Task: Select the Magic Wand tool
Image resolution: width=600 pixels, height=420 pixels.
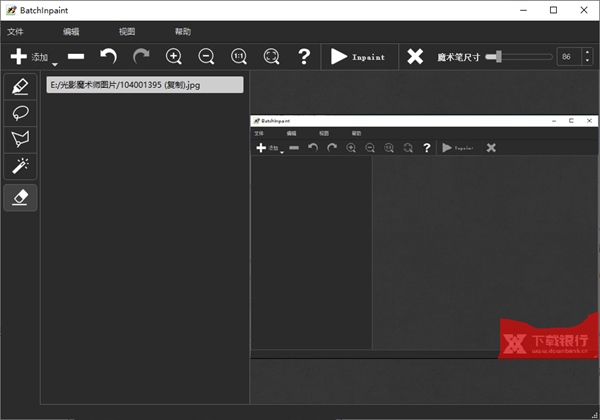Action: (x=20, y=166)
